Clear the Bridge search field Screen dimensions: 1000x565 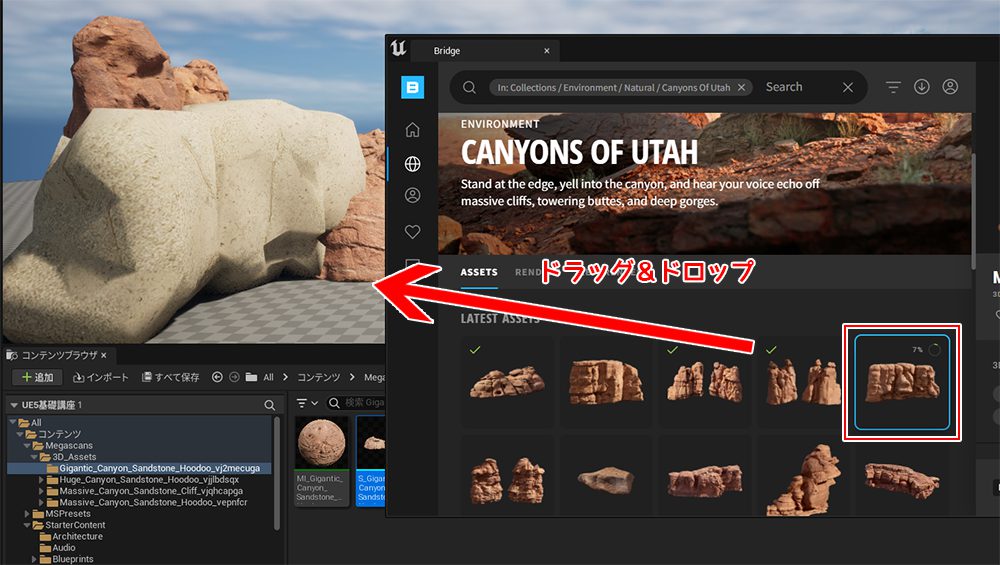pos(848,87)
